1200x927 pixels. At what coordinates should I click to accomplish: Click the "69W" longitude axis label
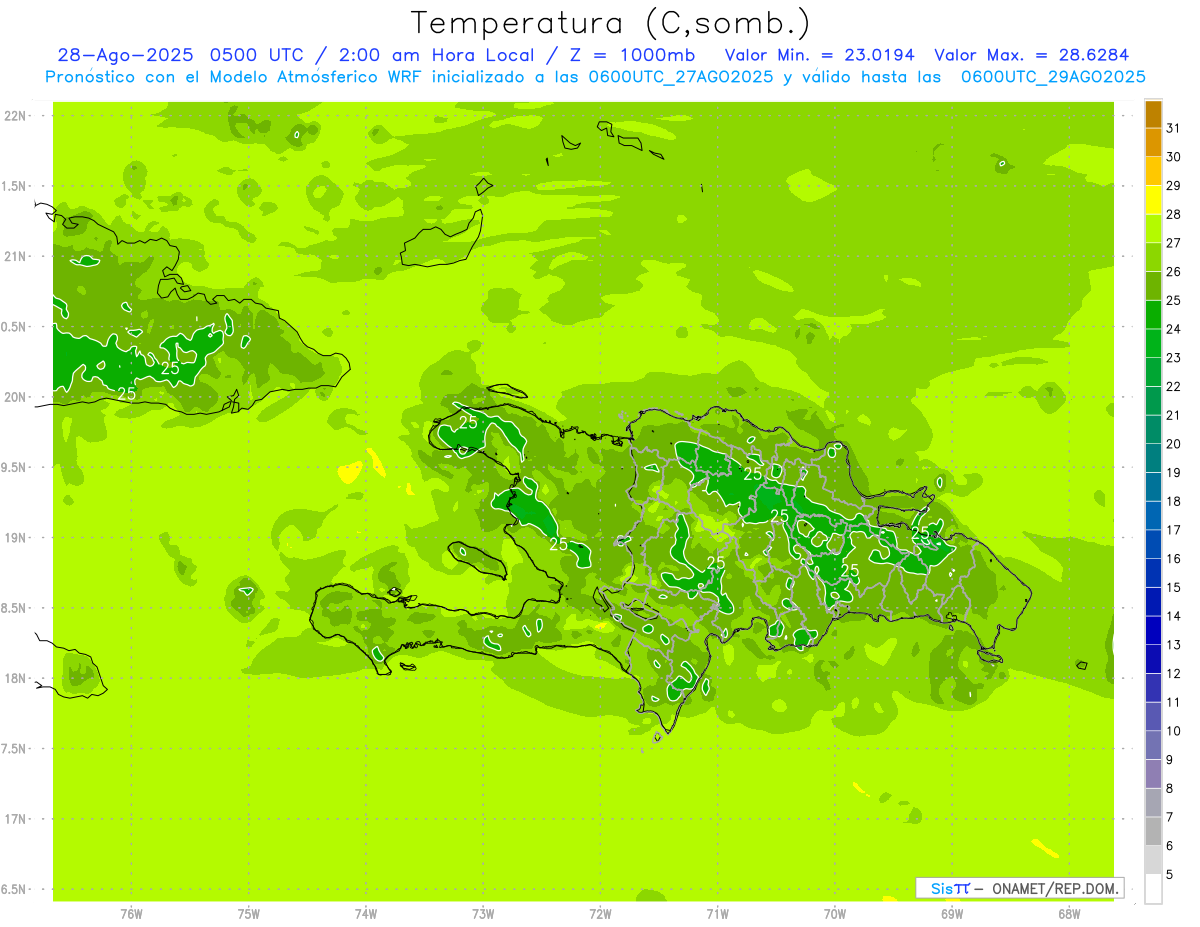click(952, 914)
